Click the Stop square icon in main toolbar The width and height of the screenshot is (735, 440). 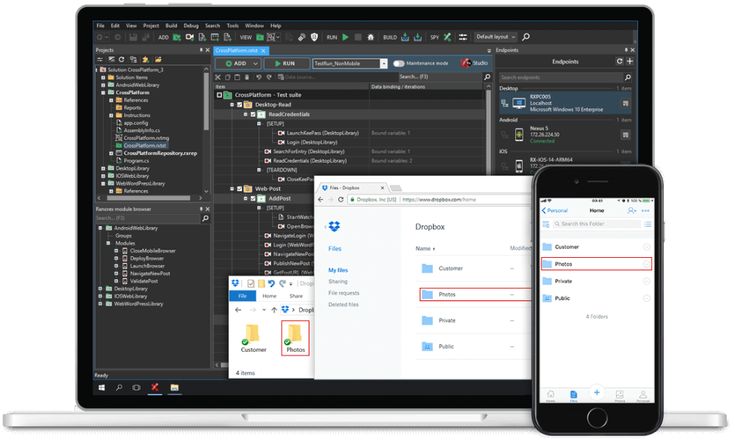(x=358, y=37)
